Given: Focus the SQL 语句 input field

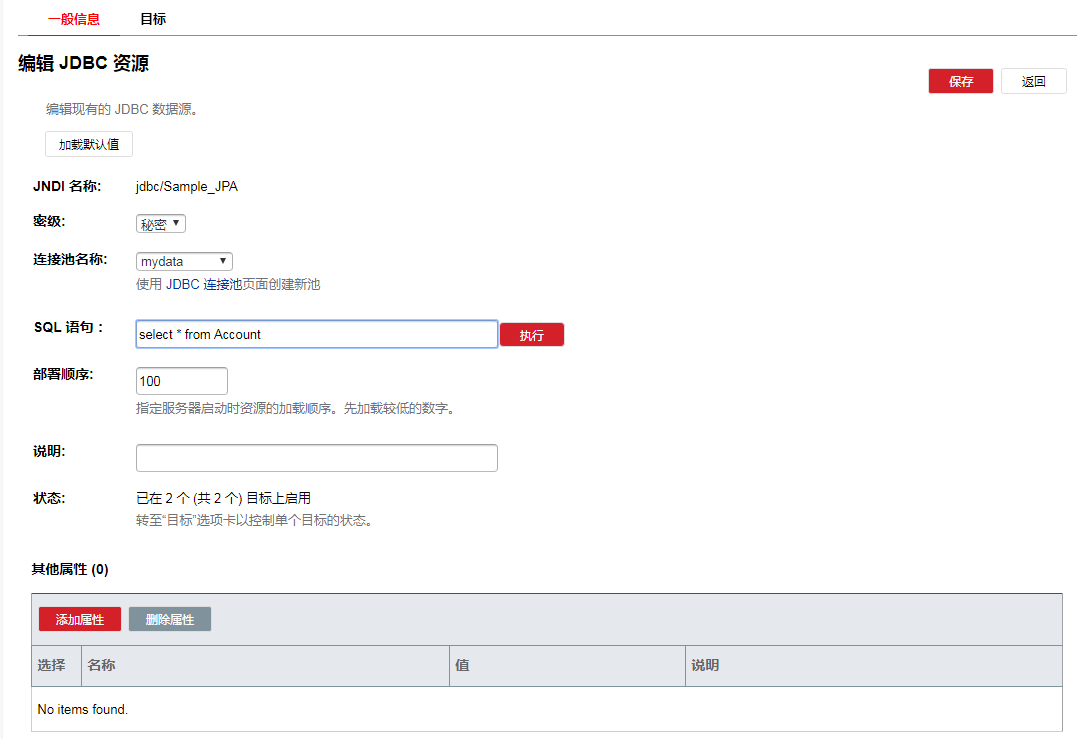Looking at the screenshot, I should tap(316, 334).
